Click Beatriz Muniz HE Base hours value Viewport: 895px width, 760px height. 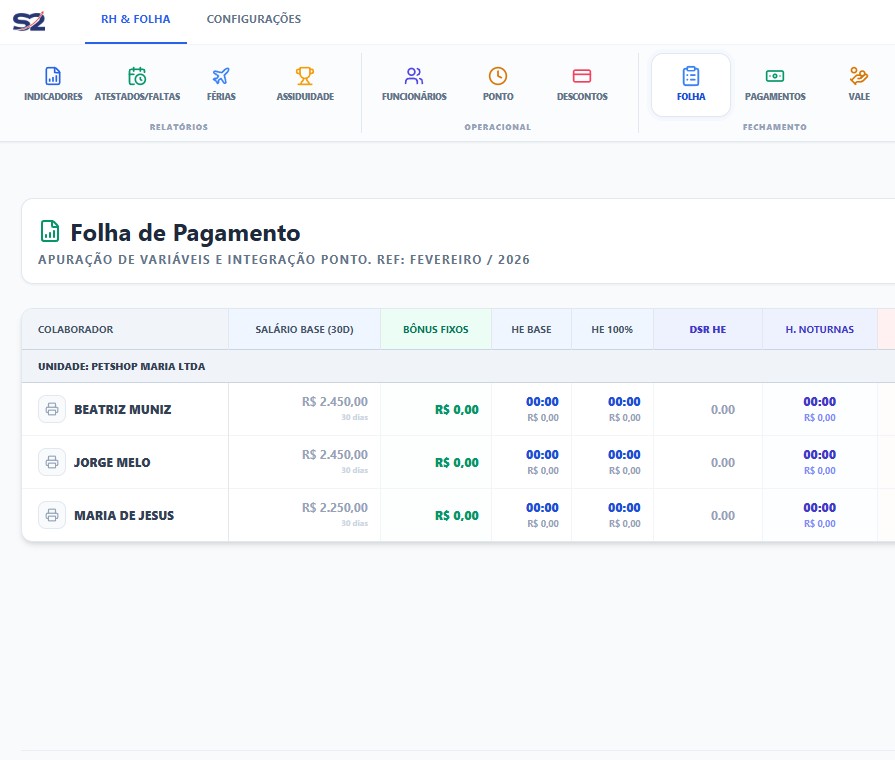pyautogui.click(x=542, y=402)
